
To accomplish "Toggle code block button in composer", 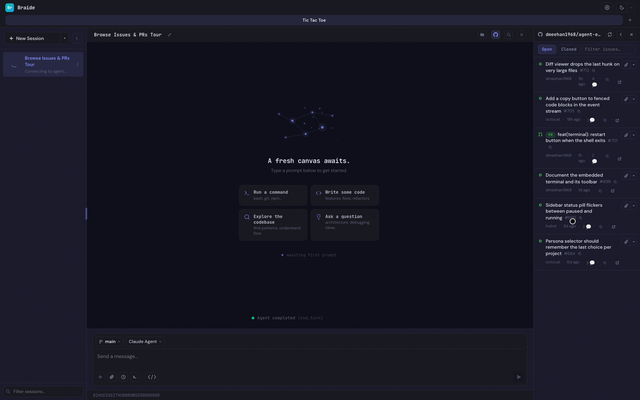I will click(152, 377).
